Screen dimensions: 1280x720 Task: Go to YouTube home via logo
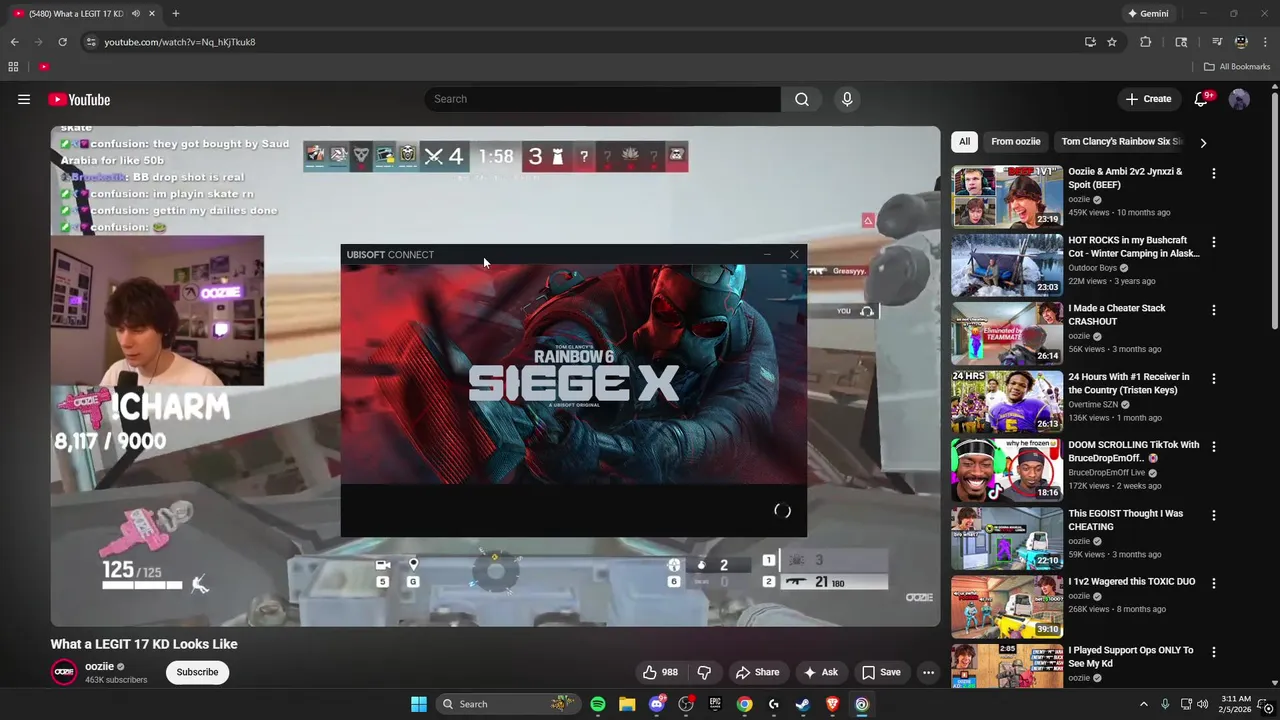[79, 99]
